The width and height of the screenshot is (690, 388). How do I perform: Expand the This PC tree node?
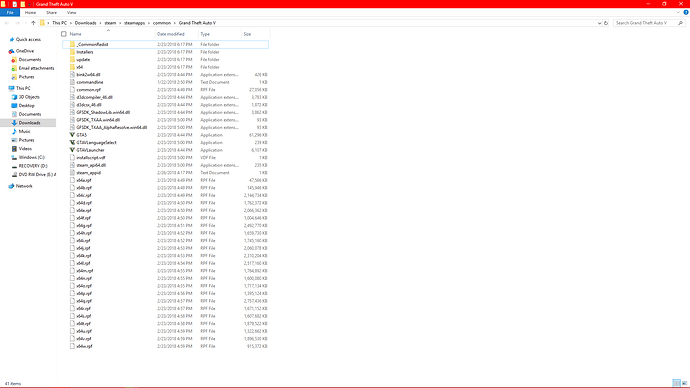5,88
